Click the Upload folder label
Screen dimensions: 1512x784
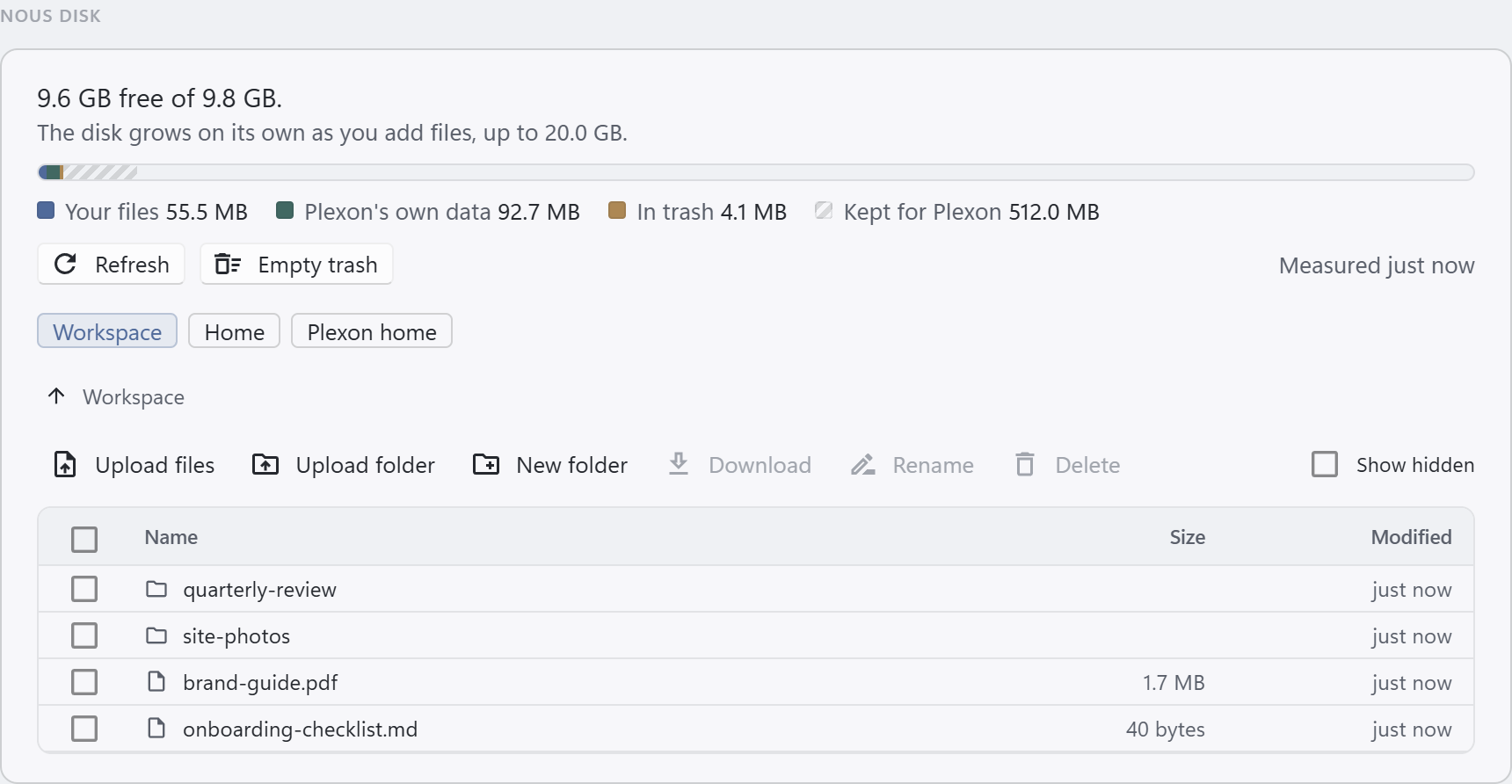click(366, 465)
